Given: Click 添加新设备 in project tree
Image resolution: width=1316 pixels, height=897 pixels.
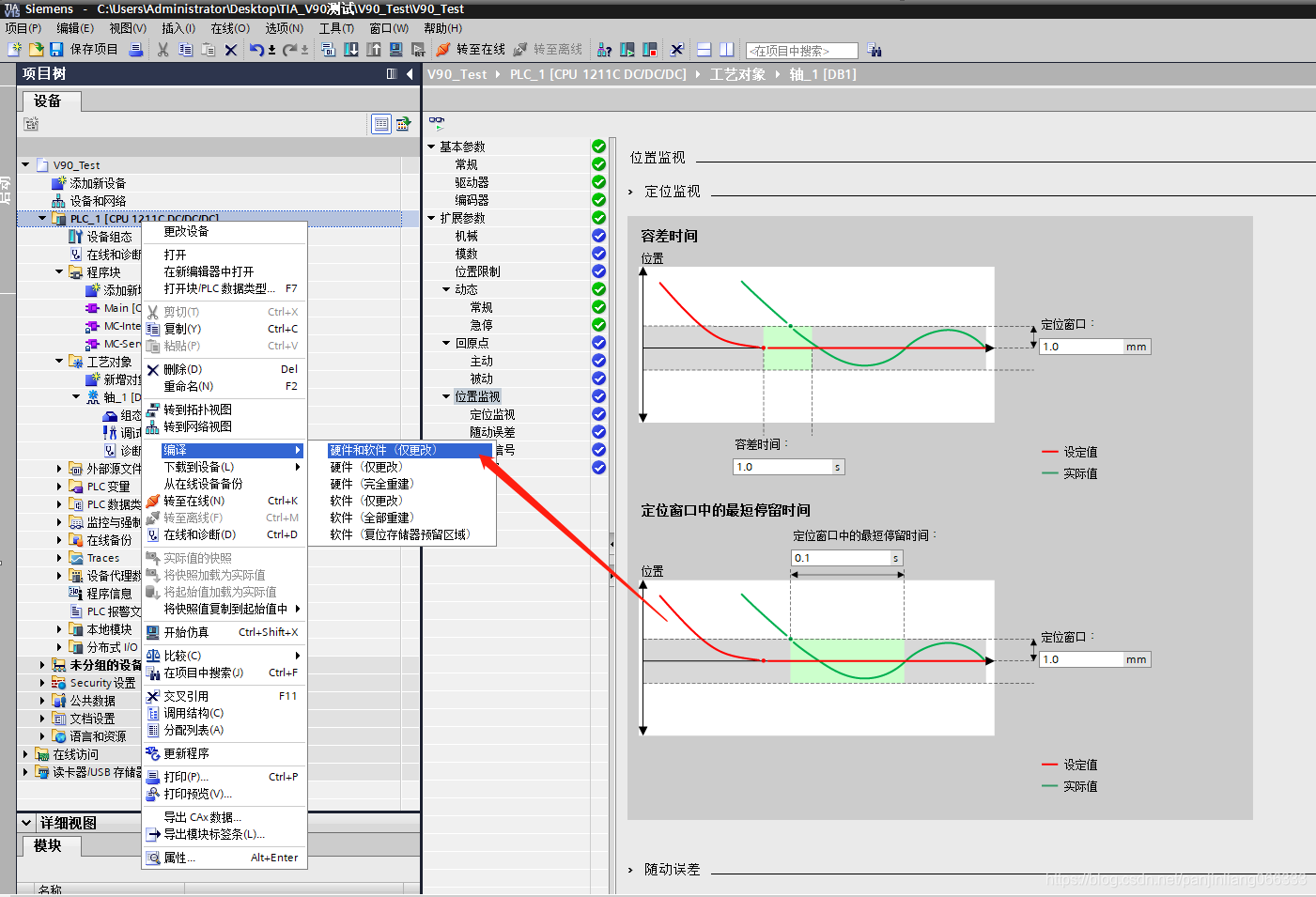Looking at the screenshot, I should 98,183.
